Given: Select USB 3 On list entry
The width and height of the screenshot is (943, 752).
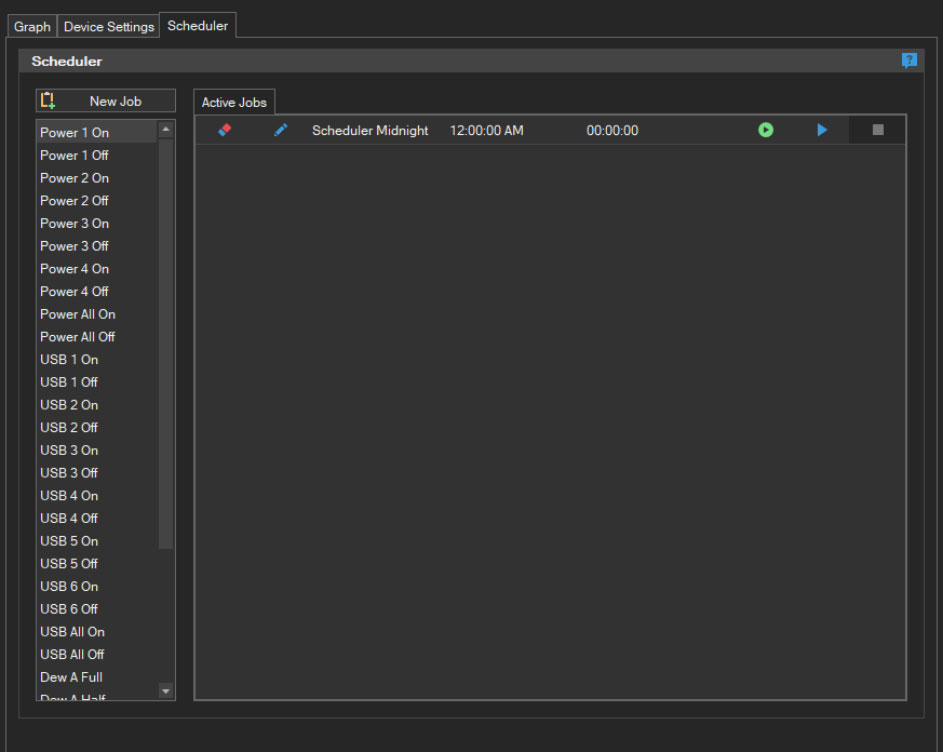Looking at the screenshot, I should coord(97,450).
